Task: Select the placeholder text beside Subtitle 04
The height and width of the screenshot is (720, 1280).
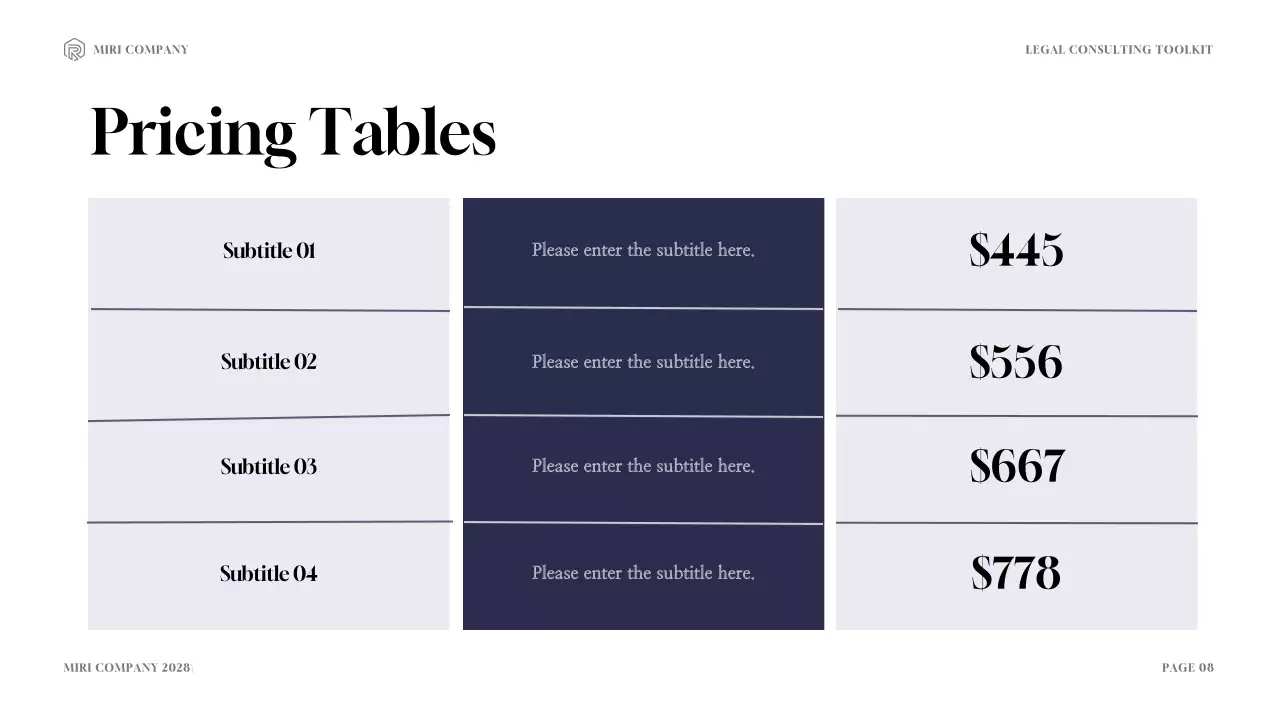Action: (x=643, y=573)
